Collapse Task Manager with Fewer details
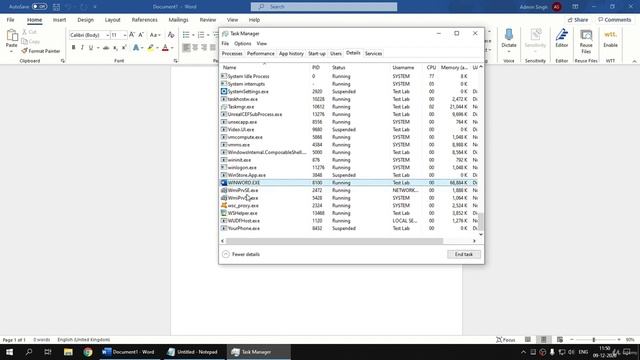640x360 pixels. coord(241,254)
